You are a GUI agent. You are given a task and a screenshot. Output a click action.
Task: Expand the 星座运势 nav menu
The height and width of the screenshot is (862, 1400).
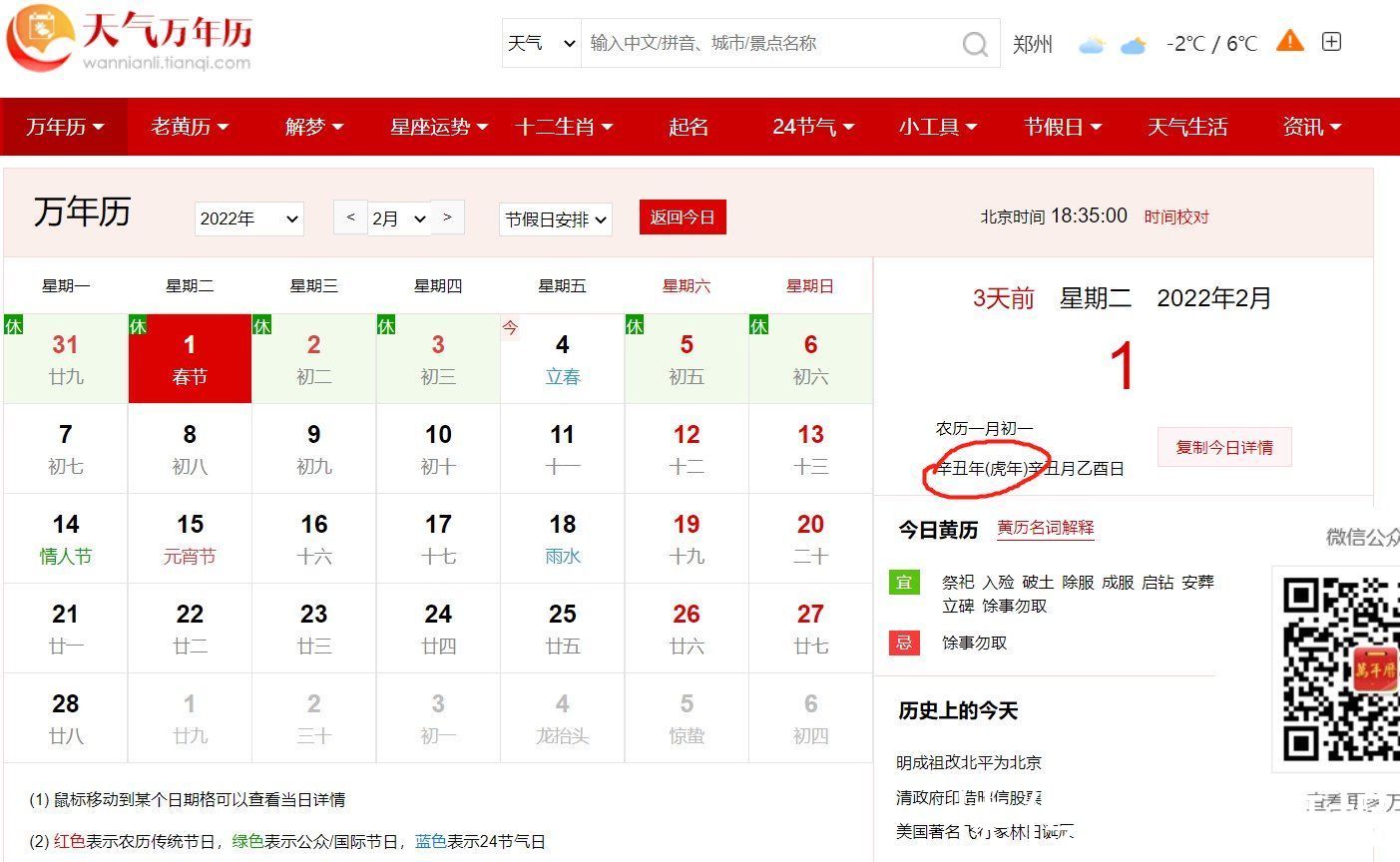439,127
